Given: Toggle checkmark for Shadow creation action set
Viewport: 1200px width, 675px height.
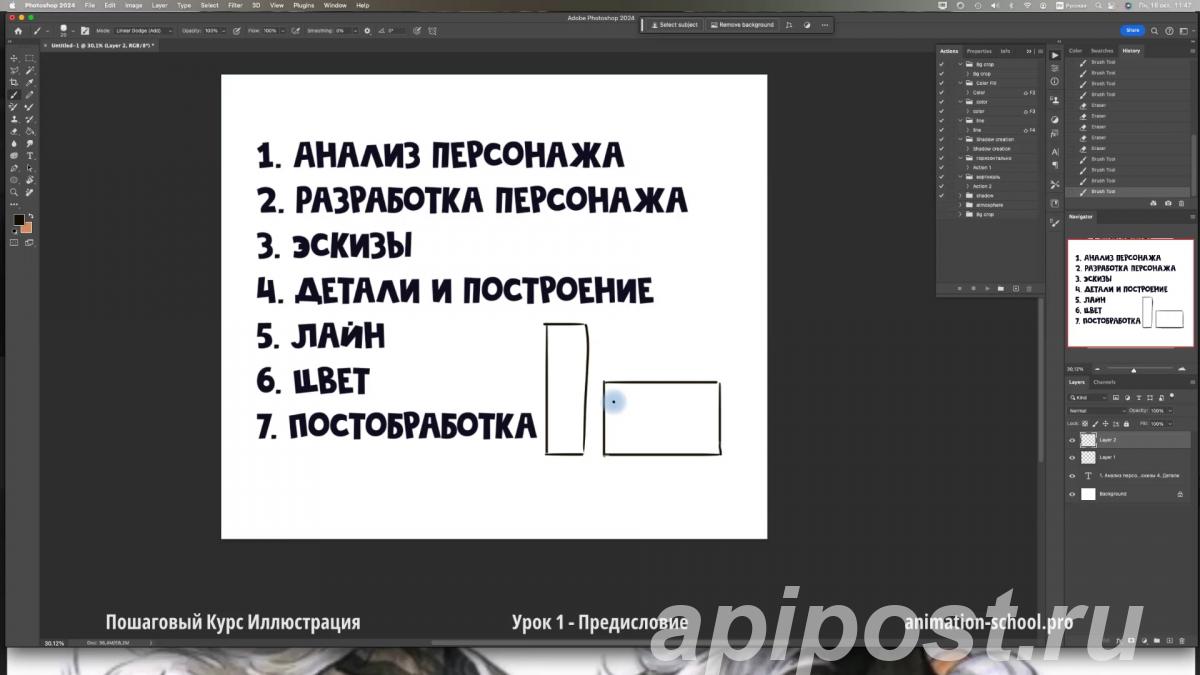Looking at the screenshot, I should (941, 139).
